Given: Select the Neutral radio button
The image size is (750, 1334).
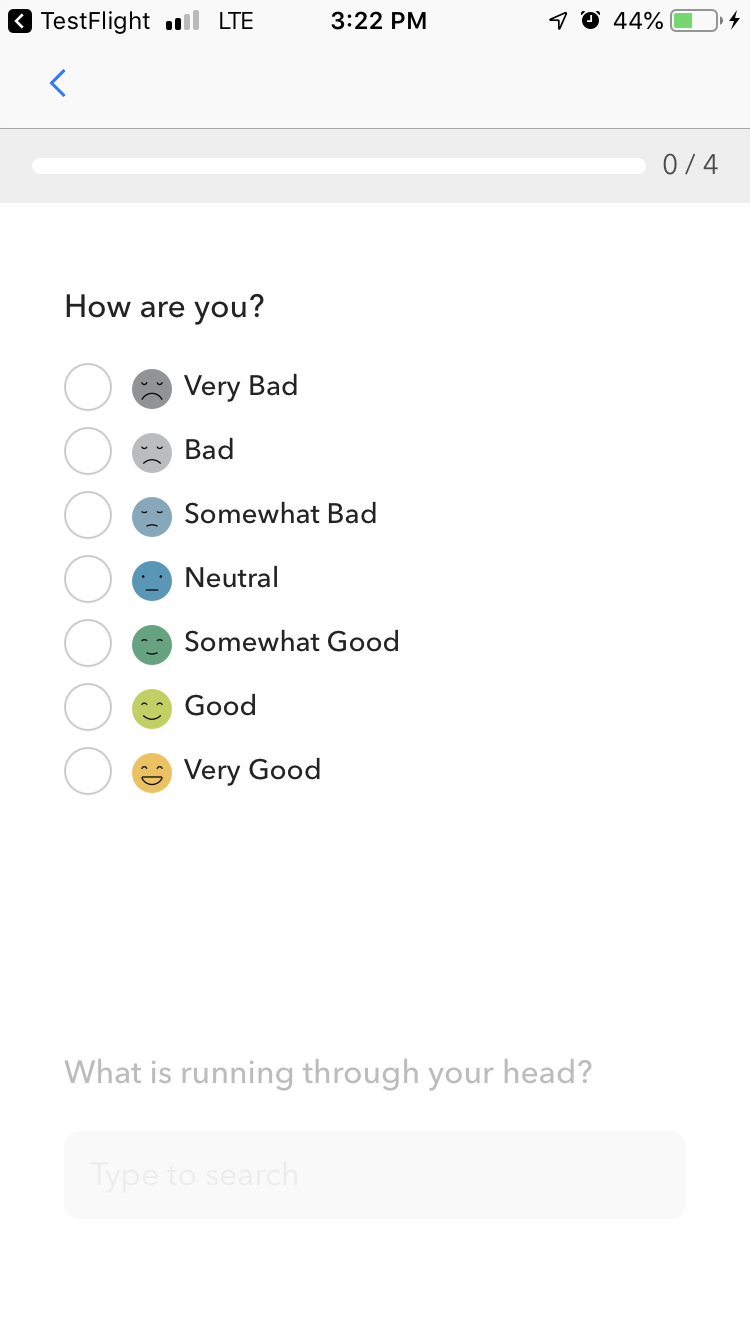Looking at the screenshot, I should coord(88,579).
